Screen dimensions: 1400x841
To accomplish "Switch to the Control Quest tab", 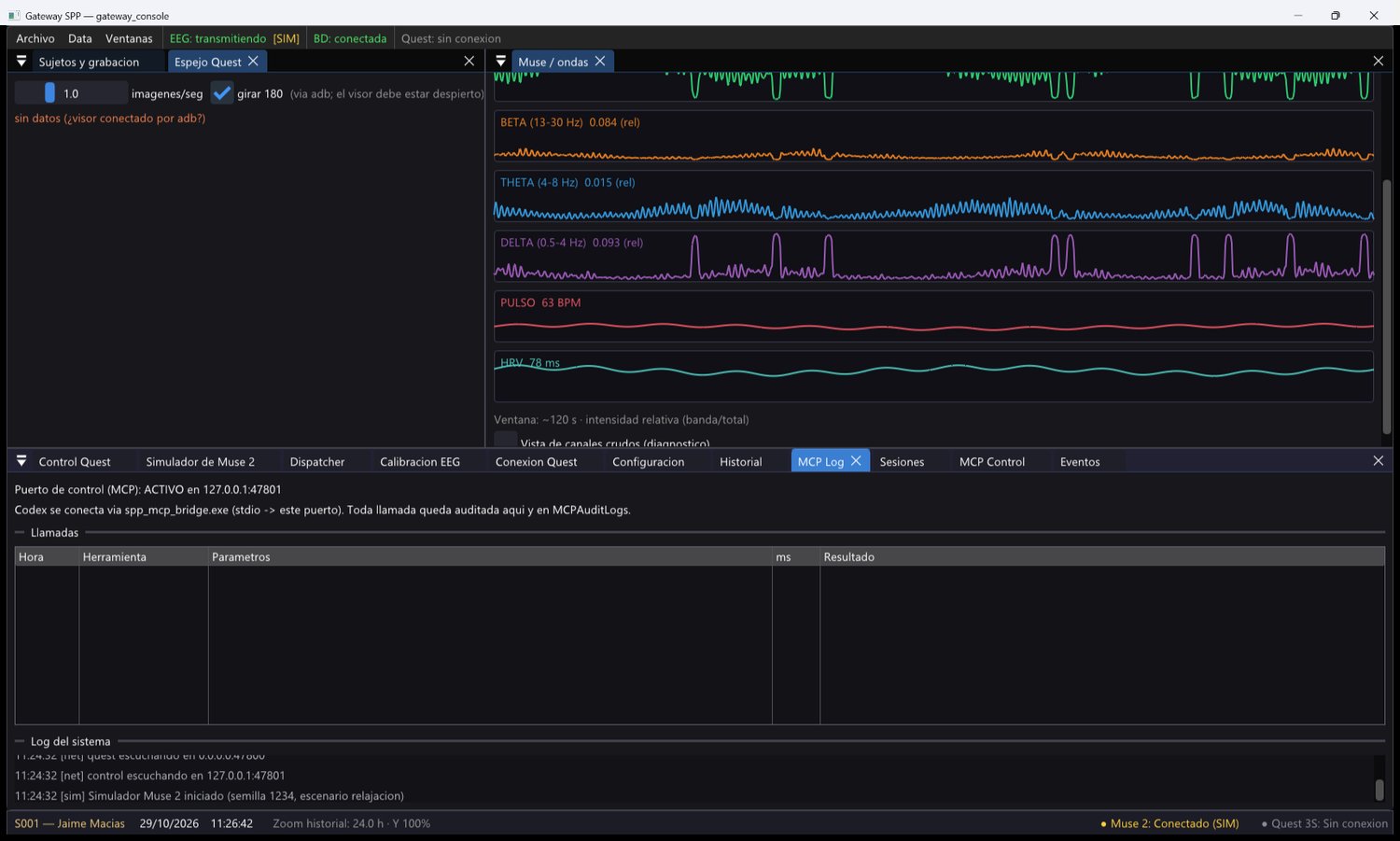I will pos(75,462).
